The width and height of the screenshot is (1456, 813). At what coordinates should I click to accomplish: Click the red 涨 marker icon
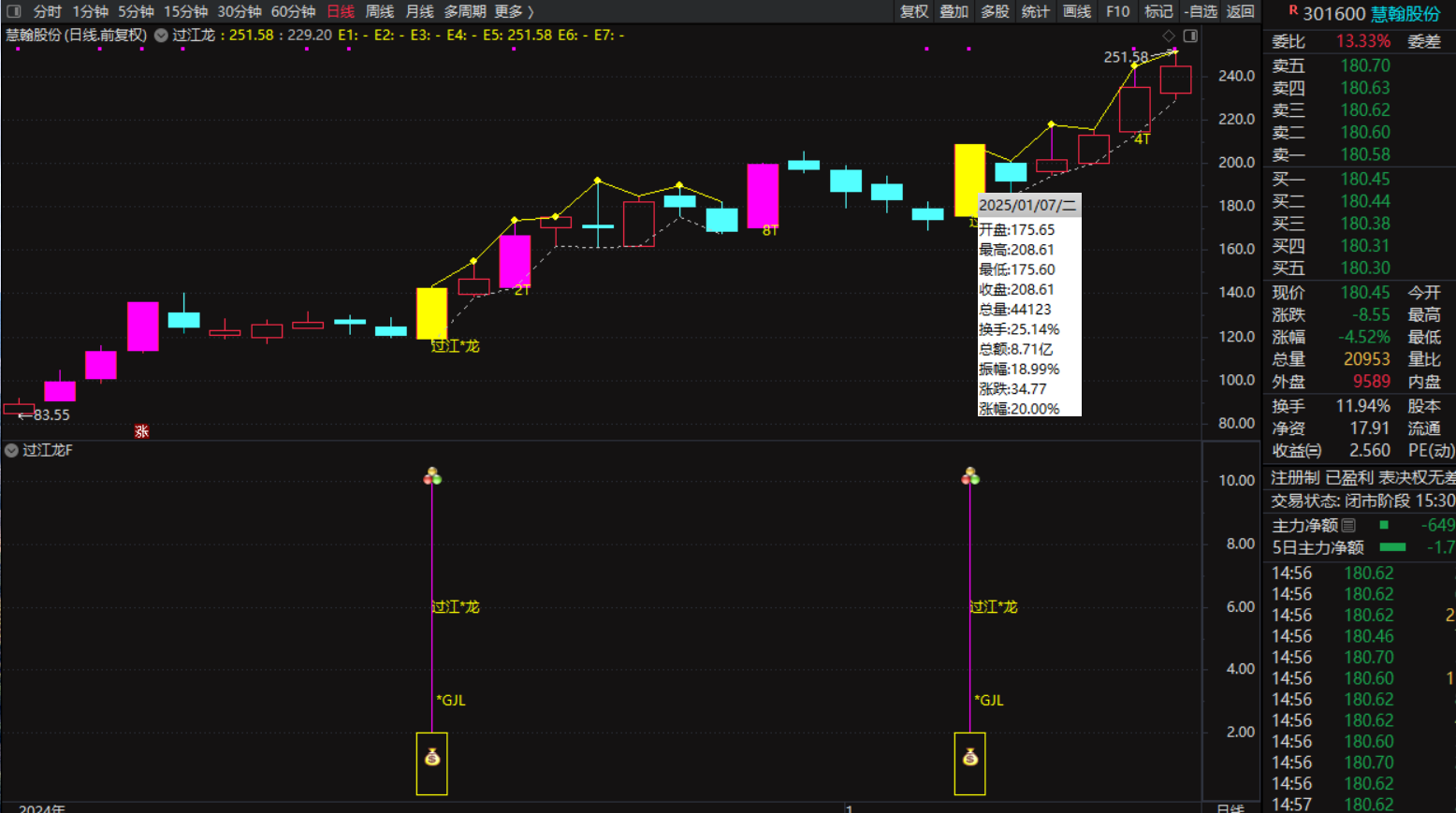[141, 431]
